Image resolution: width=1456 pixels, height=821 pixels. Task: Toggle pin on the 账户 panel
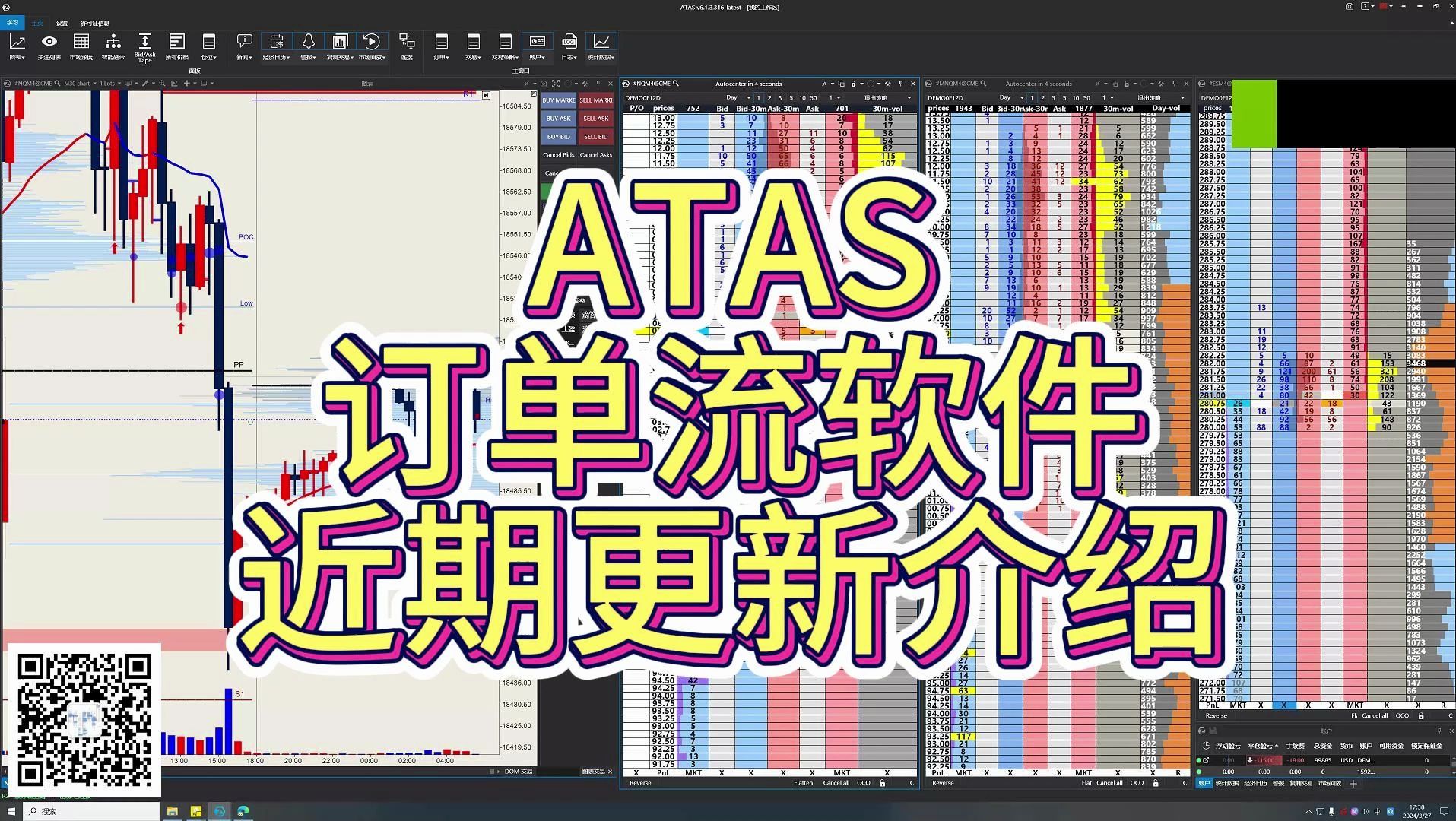point(1439,731)
